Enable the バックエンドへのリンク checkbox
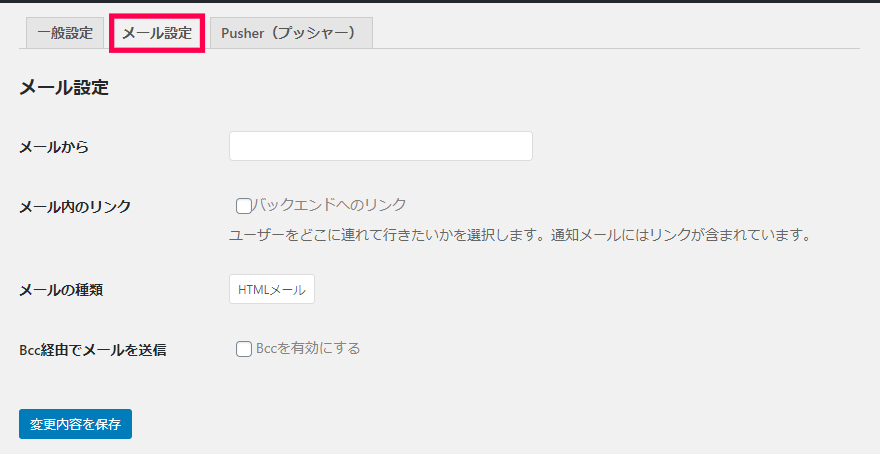880x454 pixels. (x=244, y=206)
